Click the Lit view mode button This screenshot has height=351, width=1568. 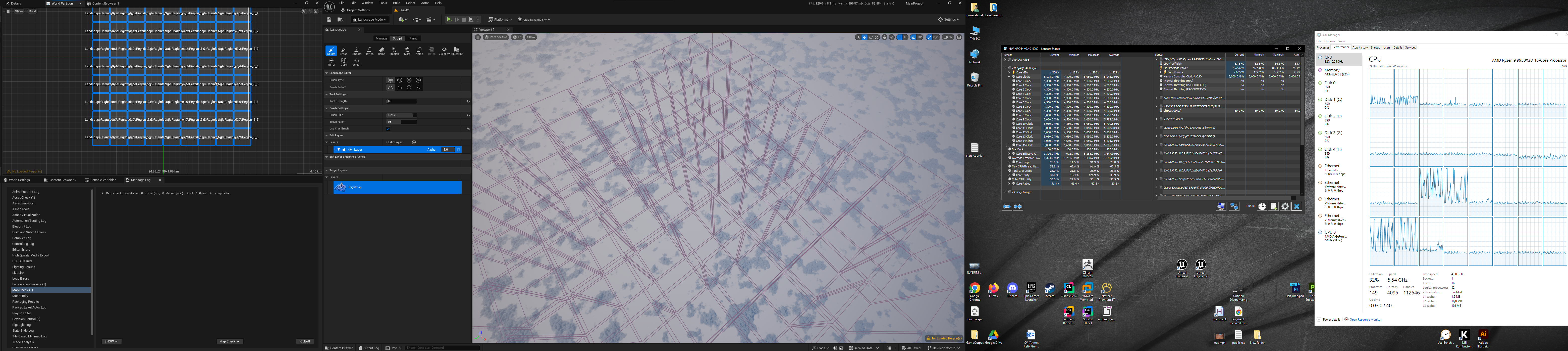(x=517, y=37)
